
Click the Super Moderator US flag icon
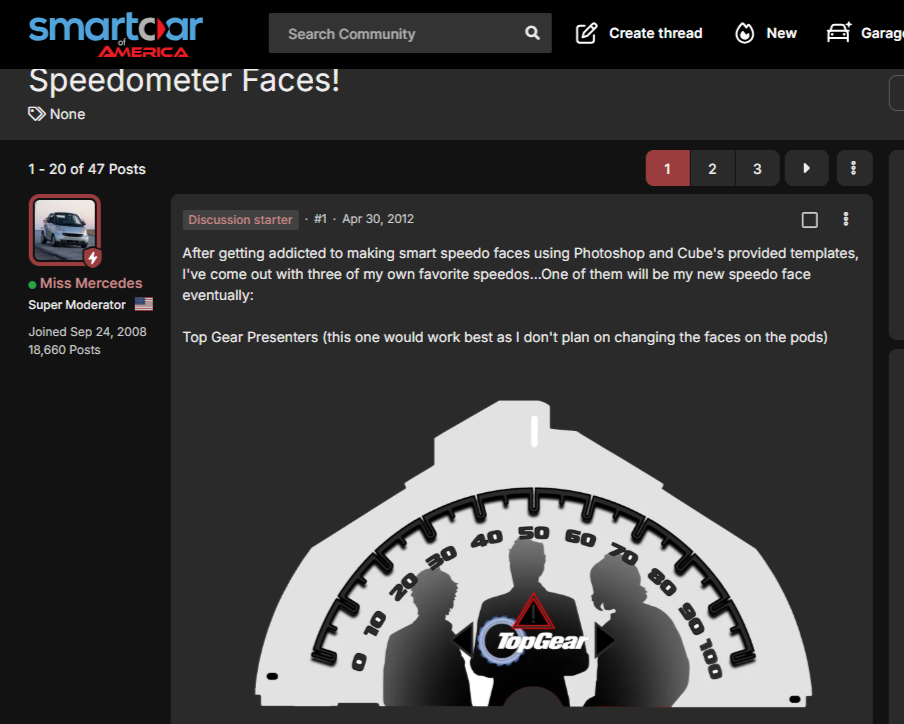point(144,304)
